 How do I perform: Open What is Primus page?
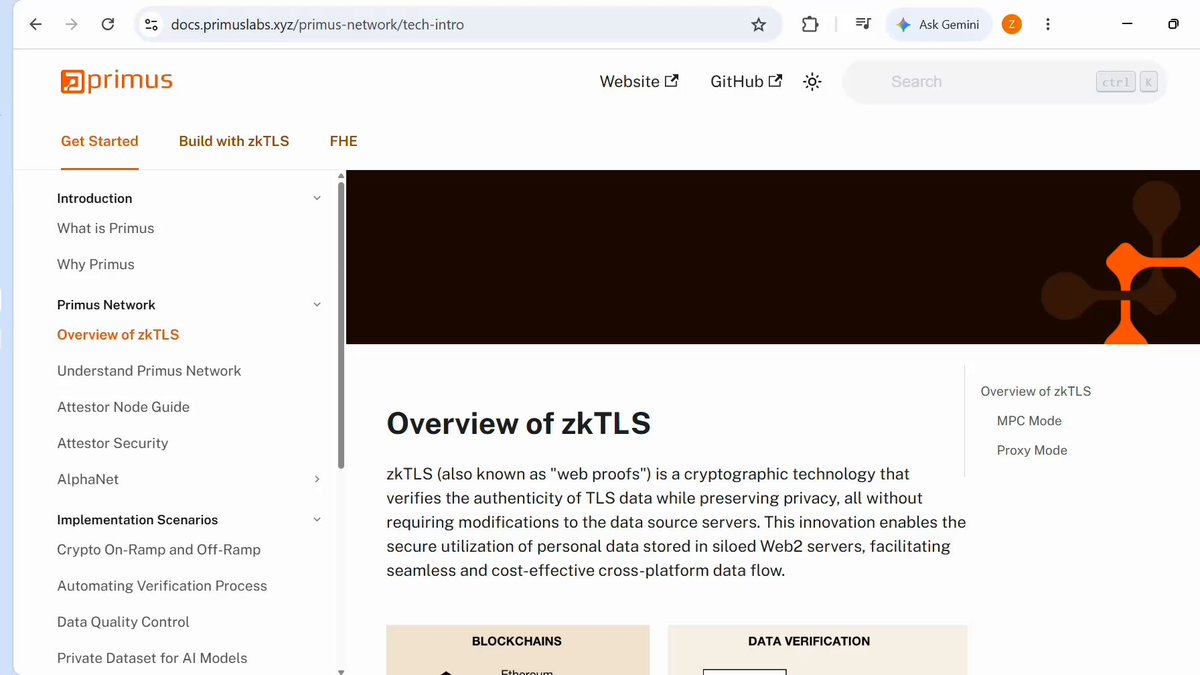click(106, 228)
